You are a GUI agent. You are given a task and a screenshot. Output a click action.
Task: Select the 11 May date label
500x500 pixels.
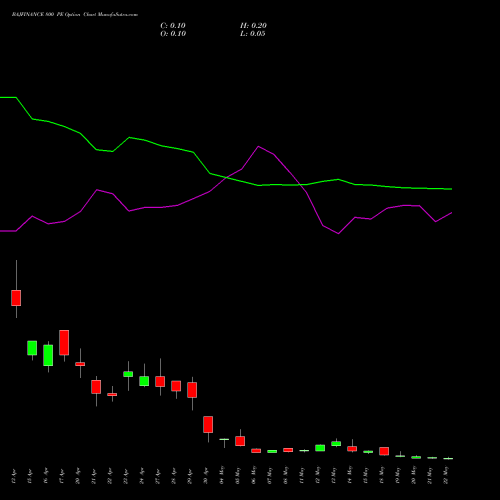pyautogui.click(x=302, y=476)
